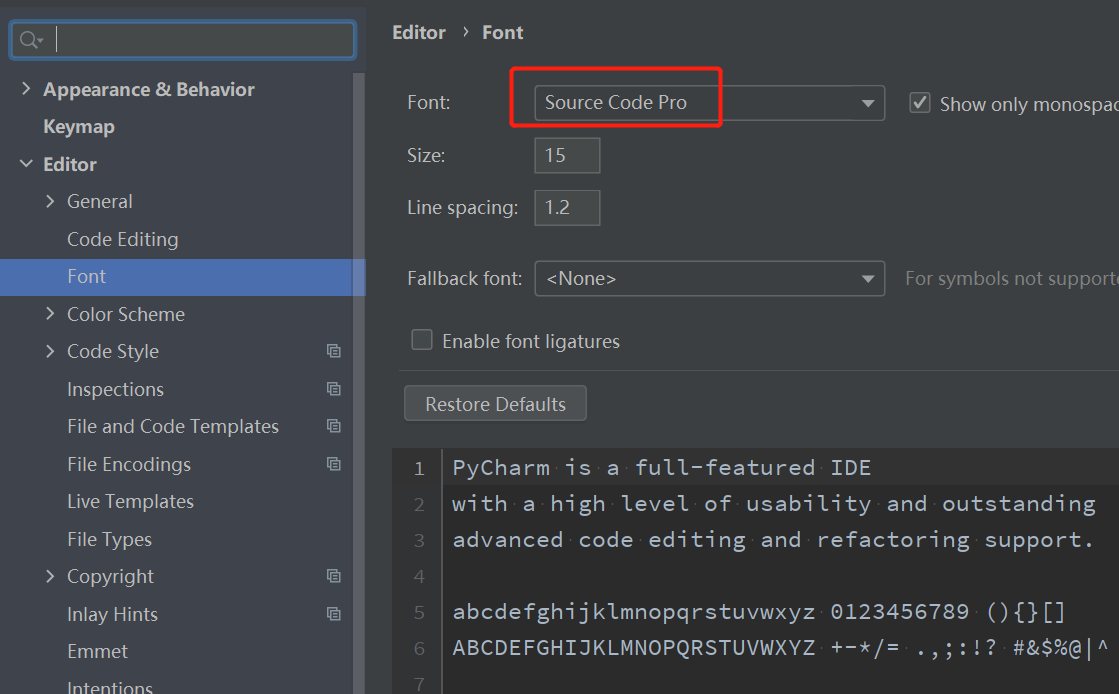Open the Fallback font dropdown

[x=709, y=279]
